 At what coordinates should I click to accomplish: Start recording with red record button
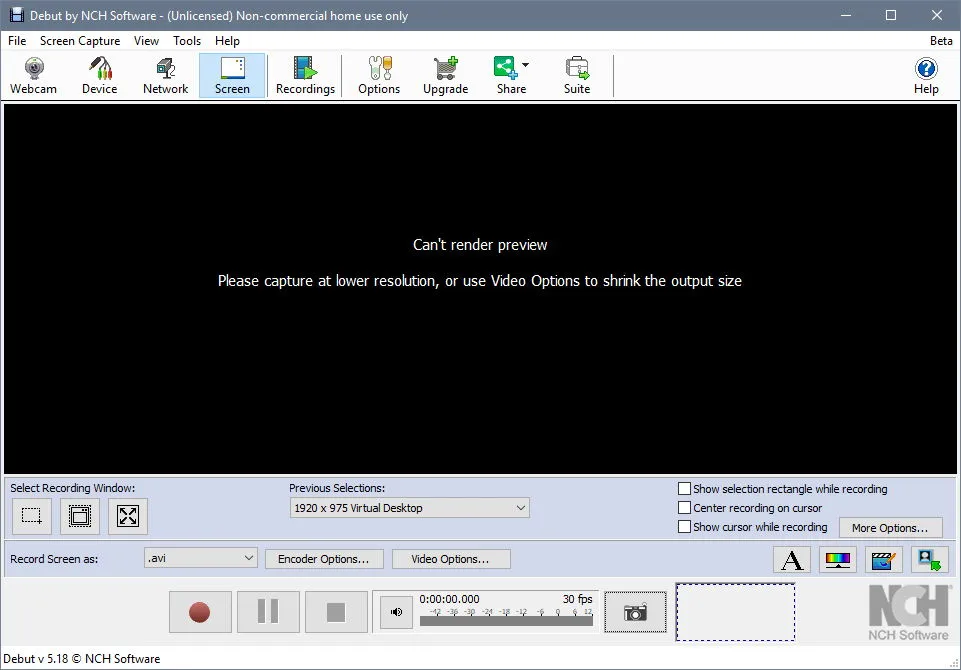click(200, 612)
